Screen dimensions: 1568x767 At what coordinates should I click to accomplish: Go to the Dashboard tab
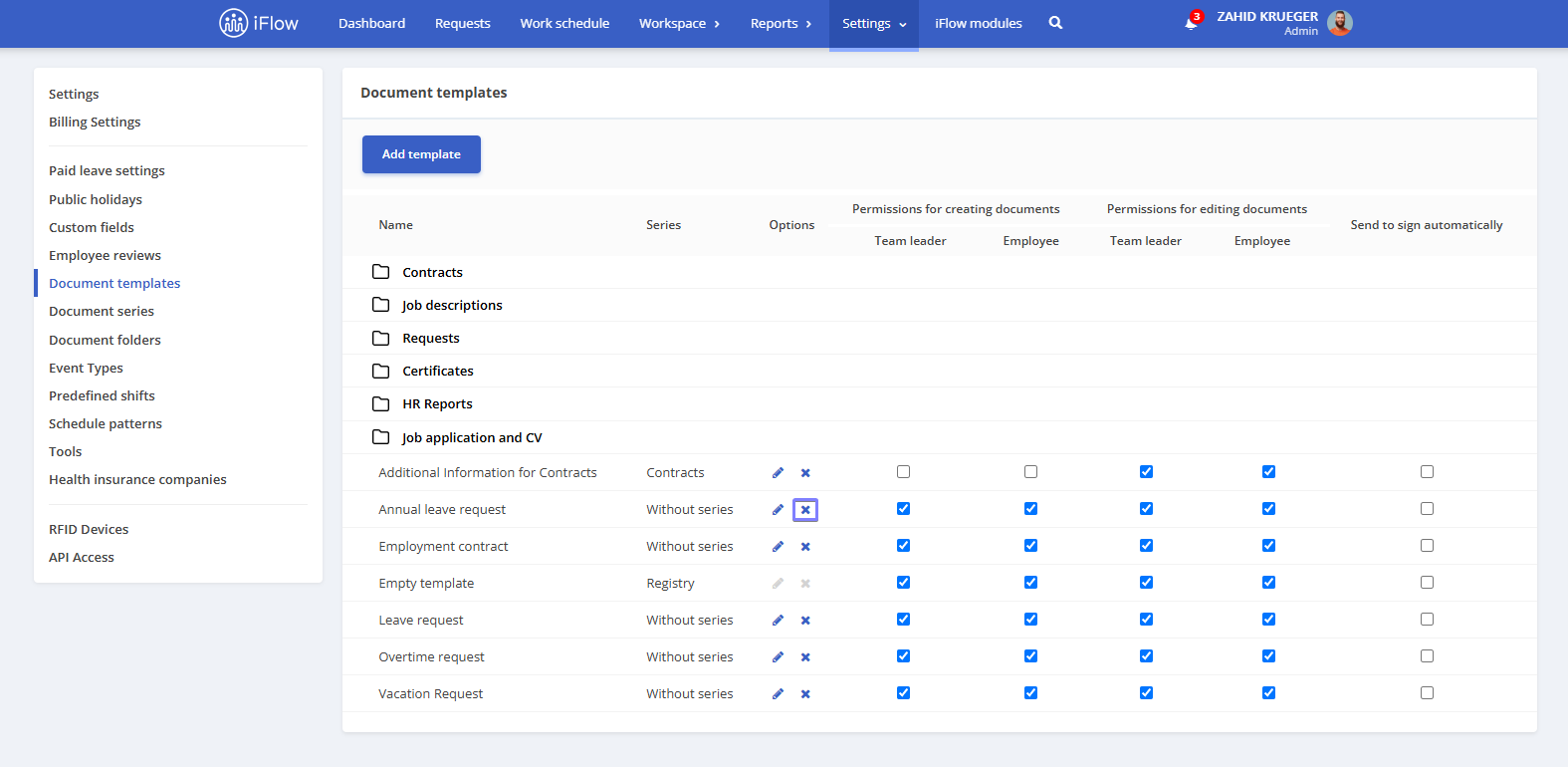371,24
